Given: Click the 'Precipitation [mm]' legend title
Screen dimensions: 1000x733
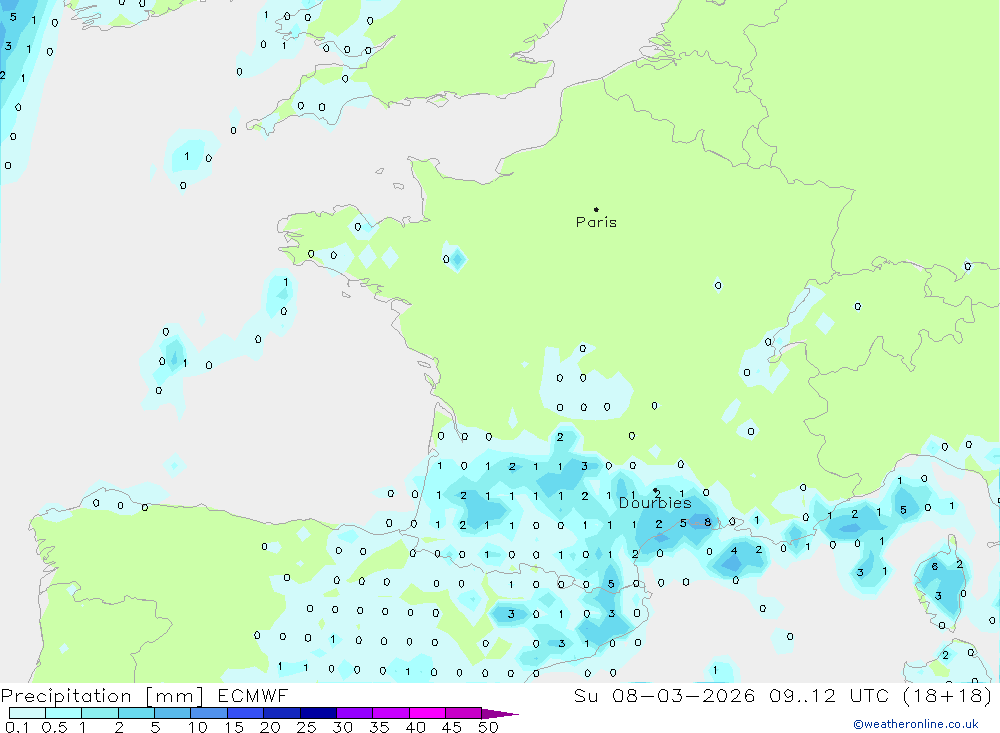Looking at the screenshot, I should pyautogui.click(x=102, y=695).
